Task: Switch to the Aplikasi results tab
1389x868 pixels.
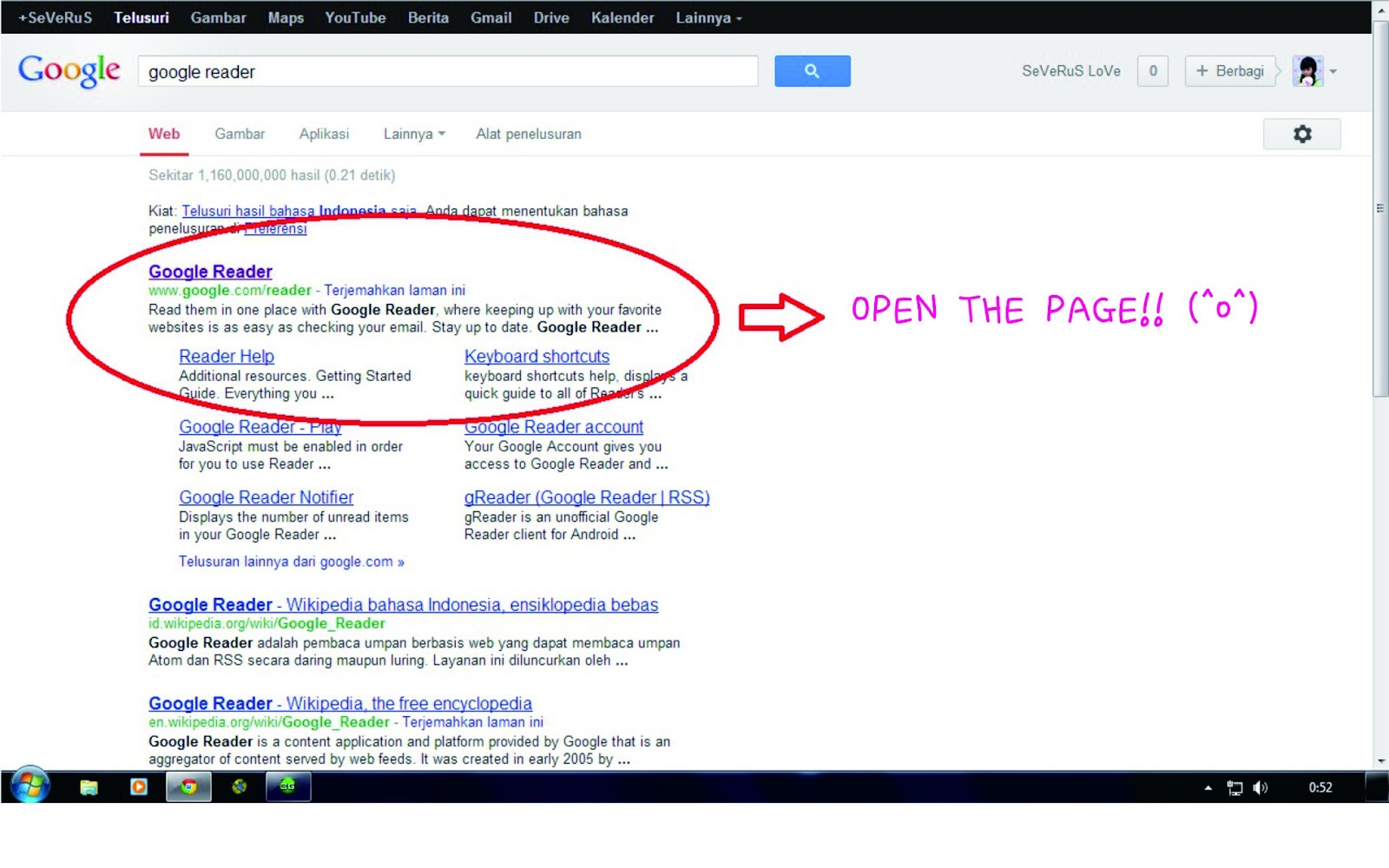Action: click(324, 134)
